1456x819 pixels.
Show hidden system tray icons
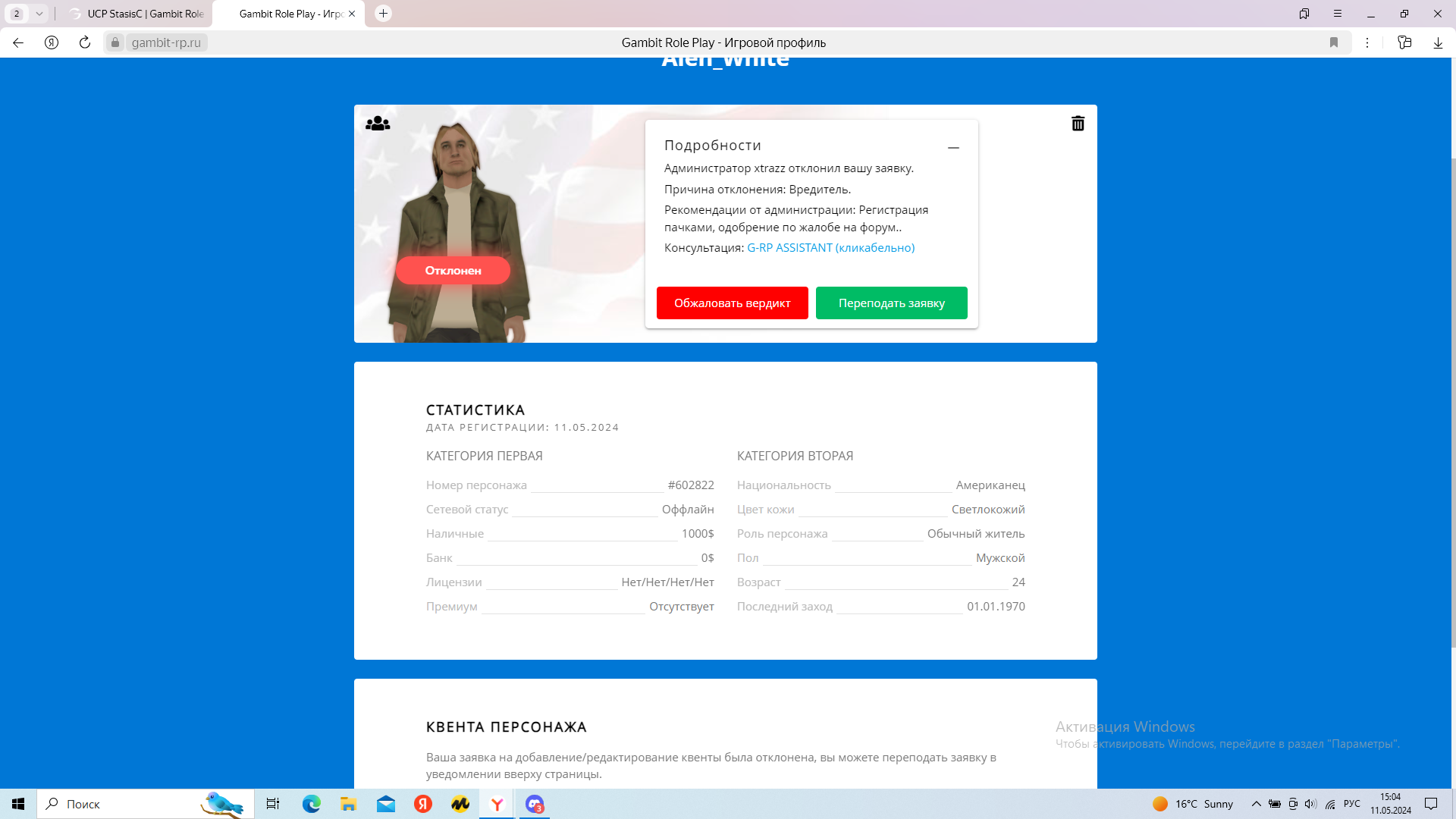click(x=1256, y=804)
